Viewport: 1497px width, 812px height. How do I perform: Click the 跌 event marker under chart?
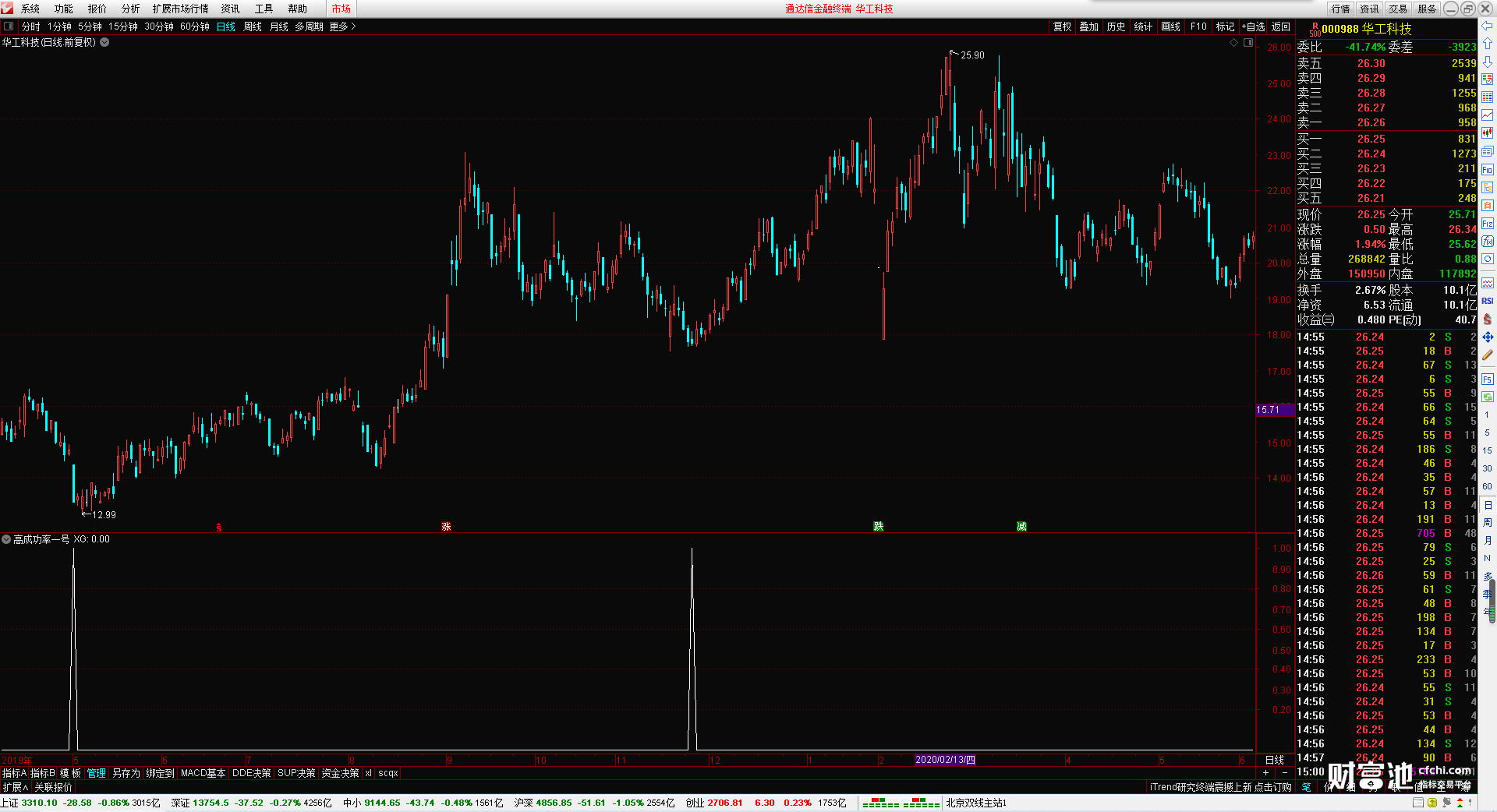click(x=878, y=527)
